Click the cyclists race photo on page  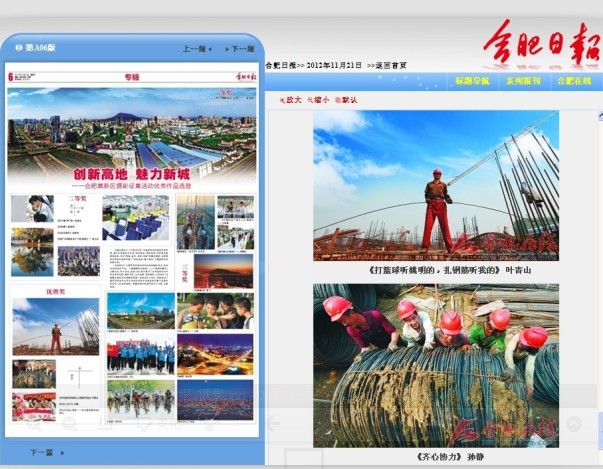pos(140,397)
